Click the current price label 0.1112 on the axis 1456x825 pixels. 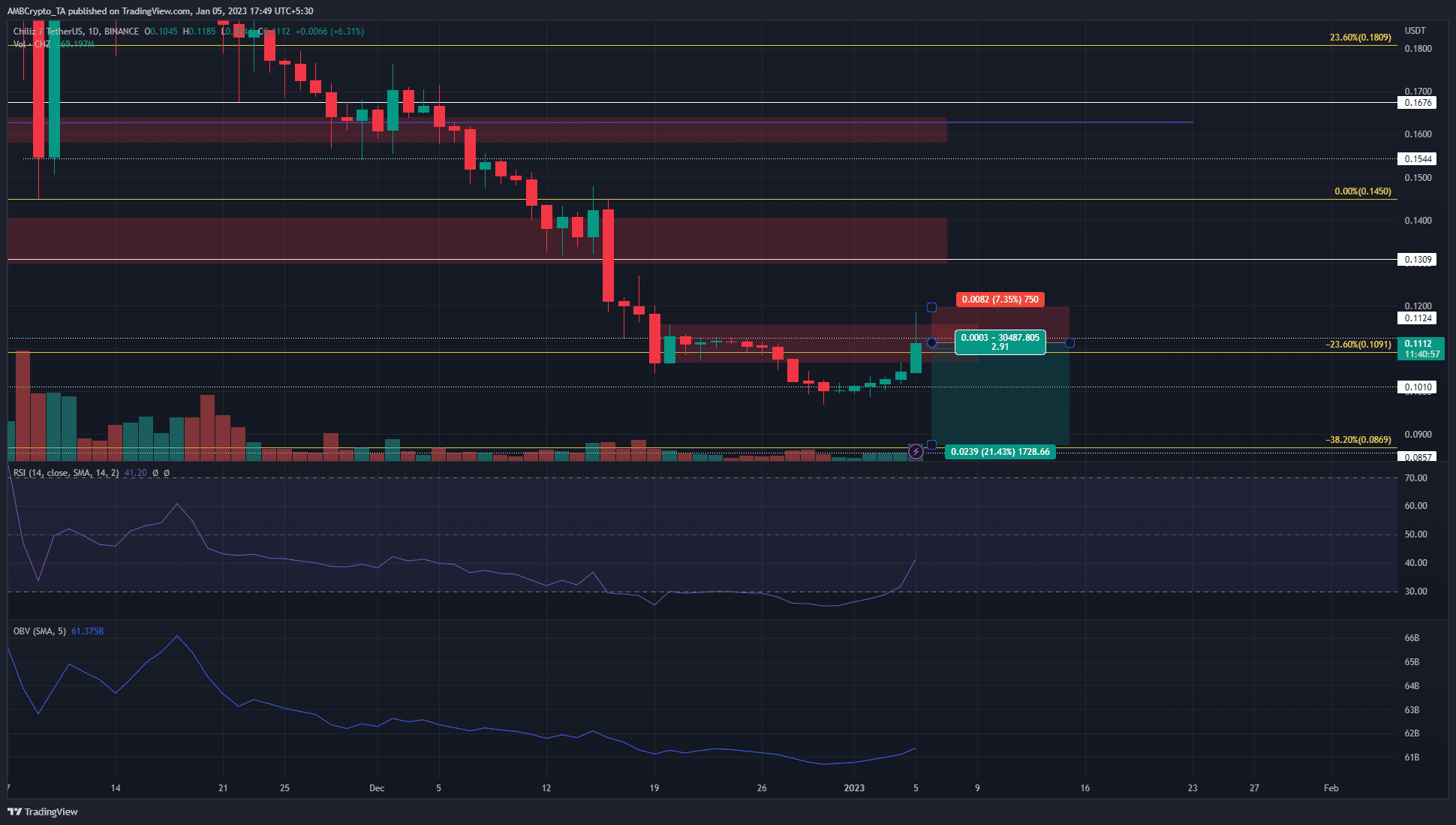tap(1418, 344)
